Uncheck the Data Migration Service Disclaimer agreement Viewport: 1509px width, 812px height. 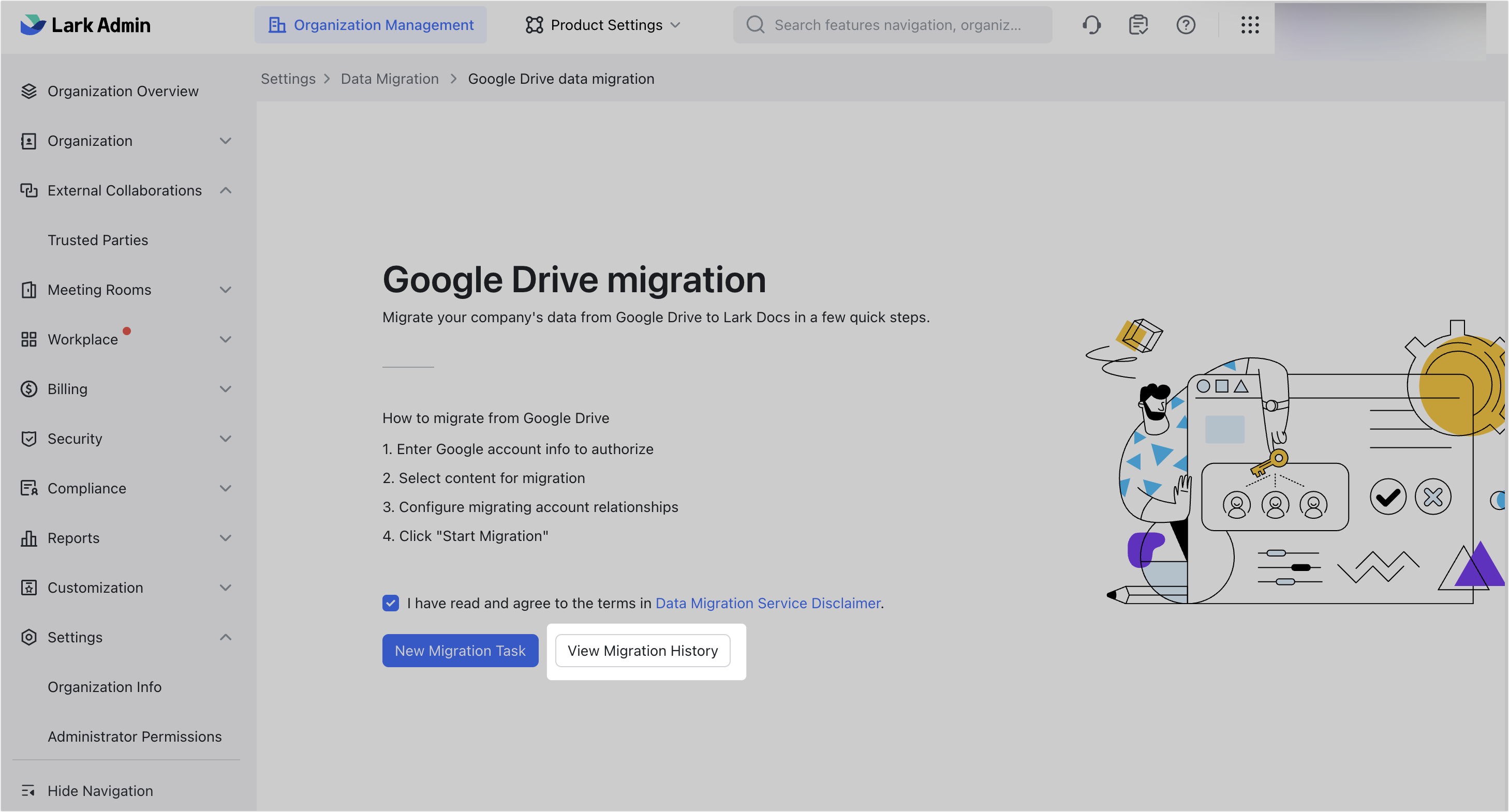tap(390, 603)
